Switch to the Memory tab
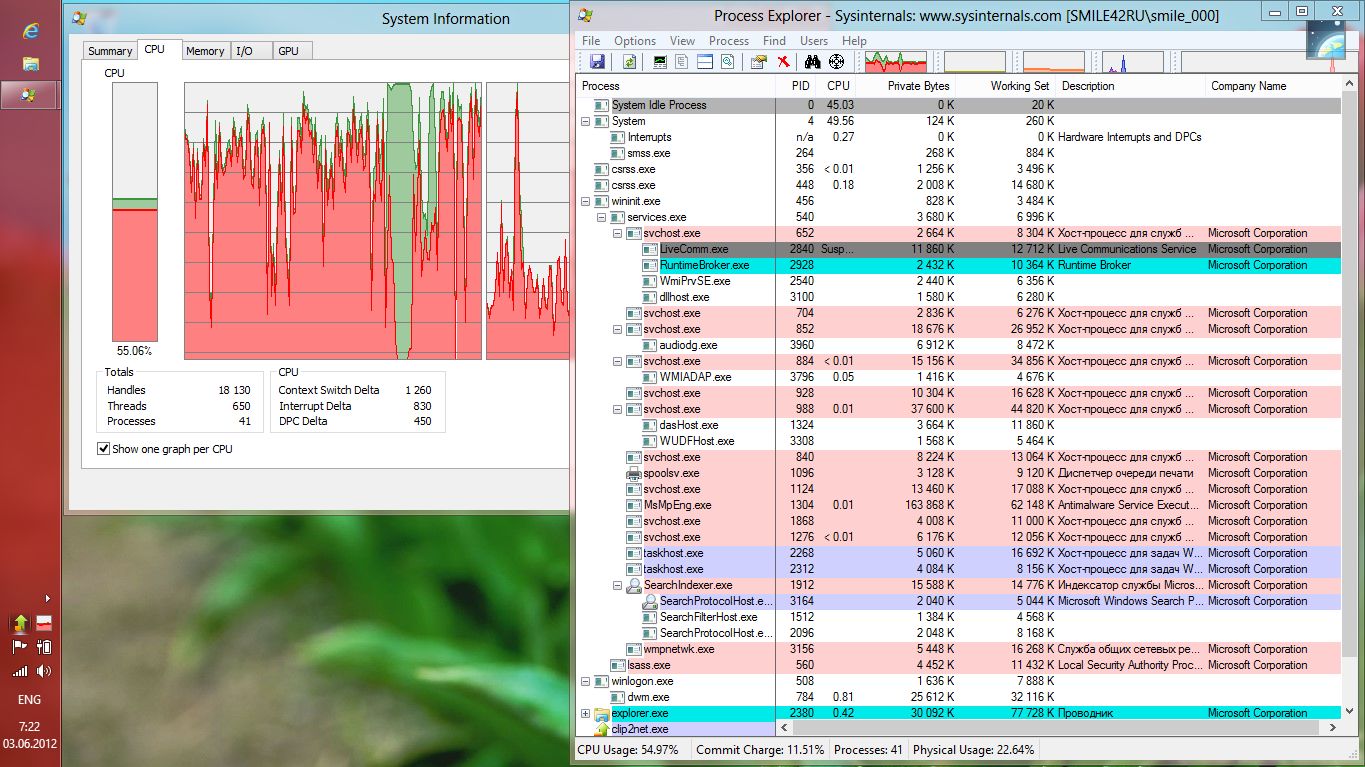Viewport: 1365px width, 767px height. (205, 51)
